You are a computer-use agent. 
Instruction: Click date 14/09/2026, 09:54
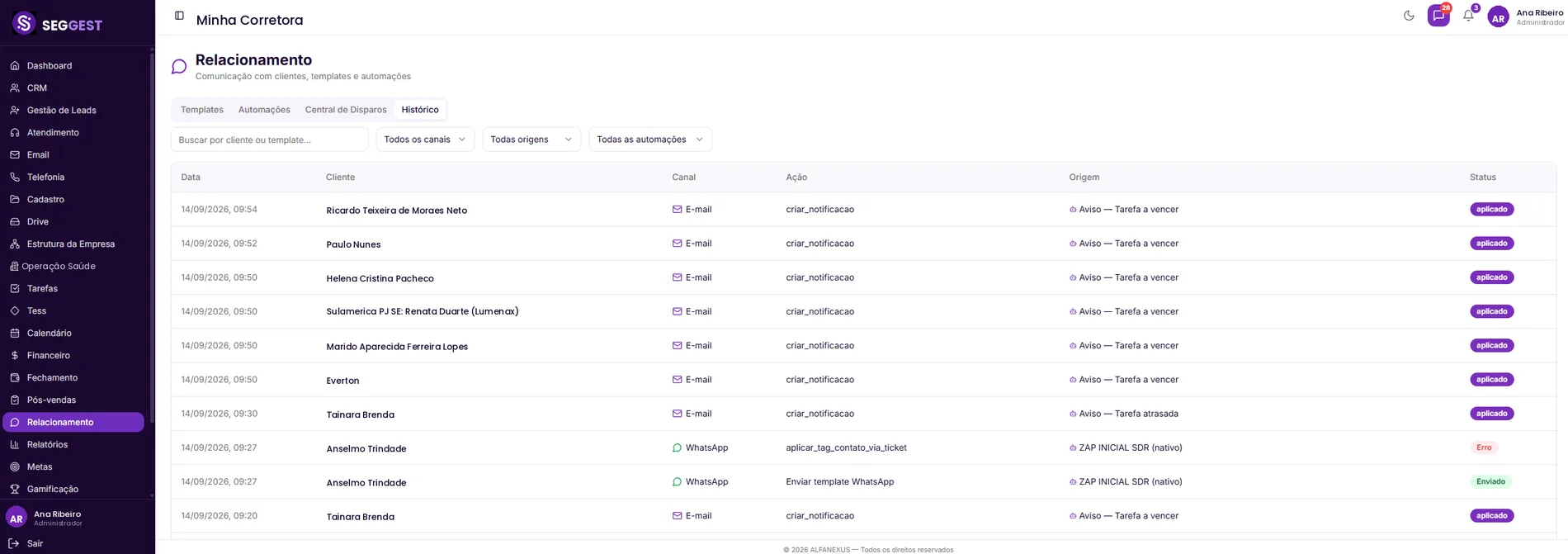point(219,210)
